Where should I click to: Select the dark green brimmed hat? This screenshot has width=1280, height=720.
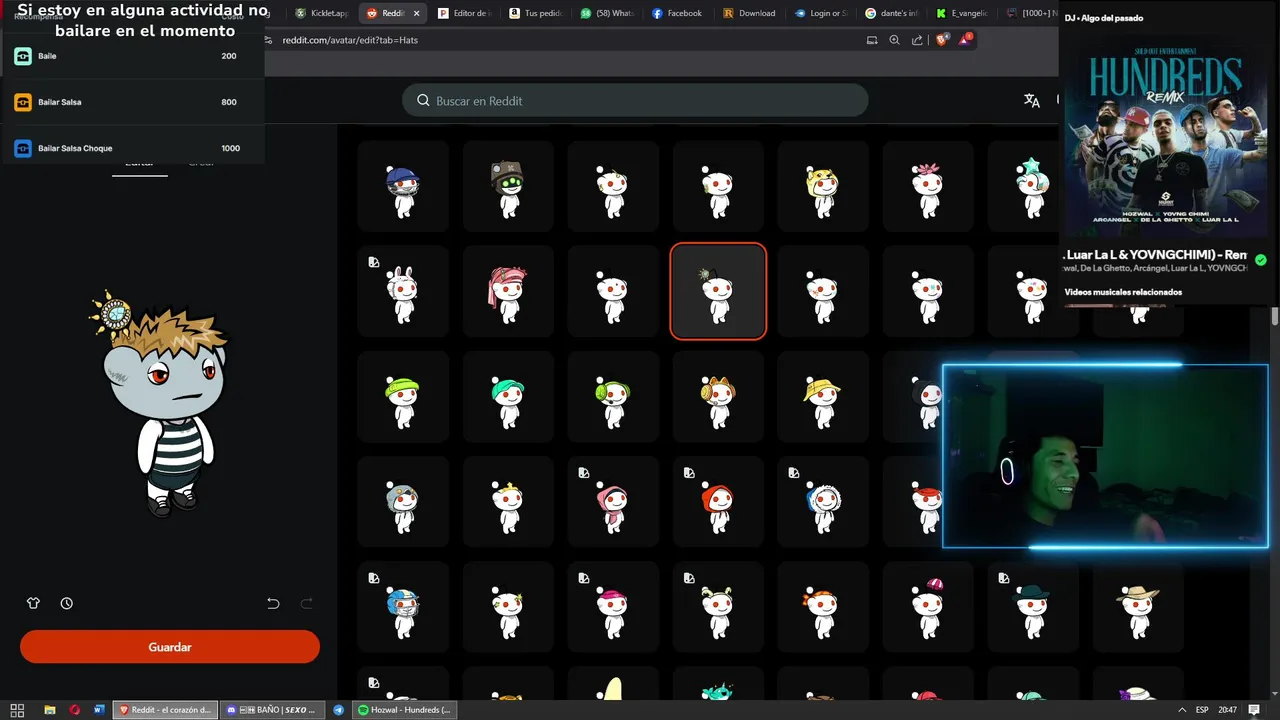(1033, 607)
